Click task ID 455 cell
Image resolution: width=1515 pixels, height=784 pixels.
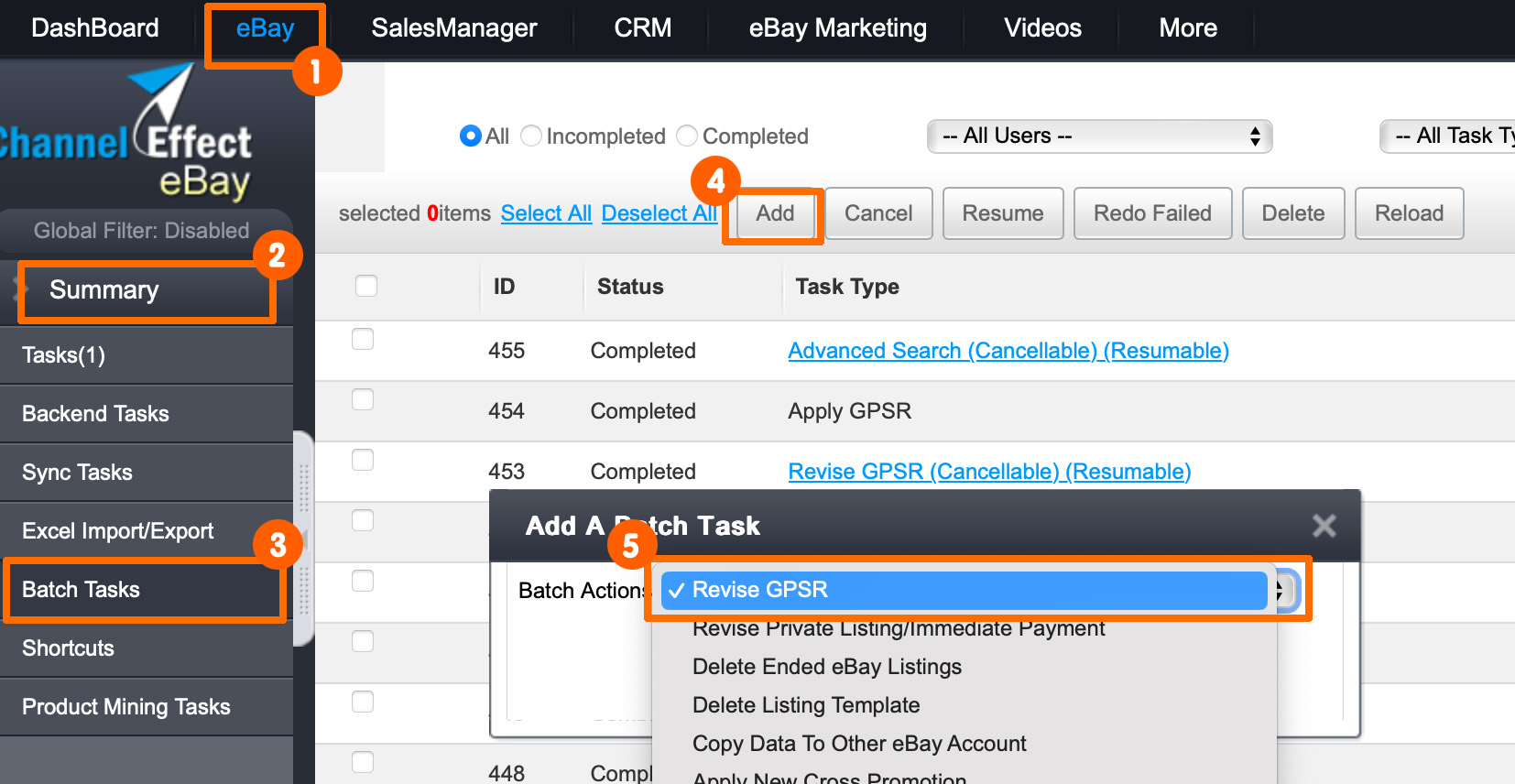point(507,351)
